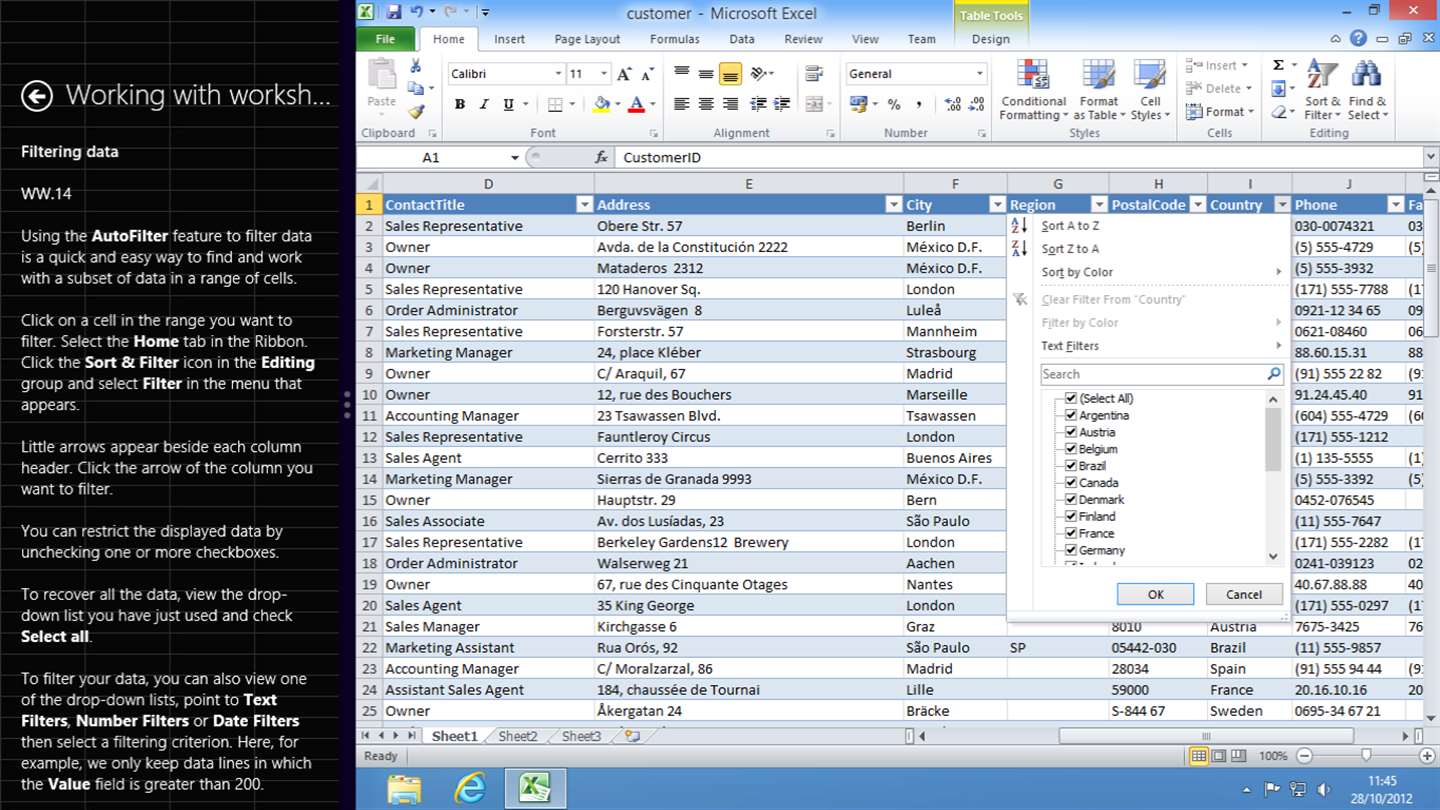
Task: Open the ContactTitle column filter arrow
Action: click(x=584, y=205)
